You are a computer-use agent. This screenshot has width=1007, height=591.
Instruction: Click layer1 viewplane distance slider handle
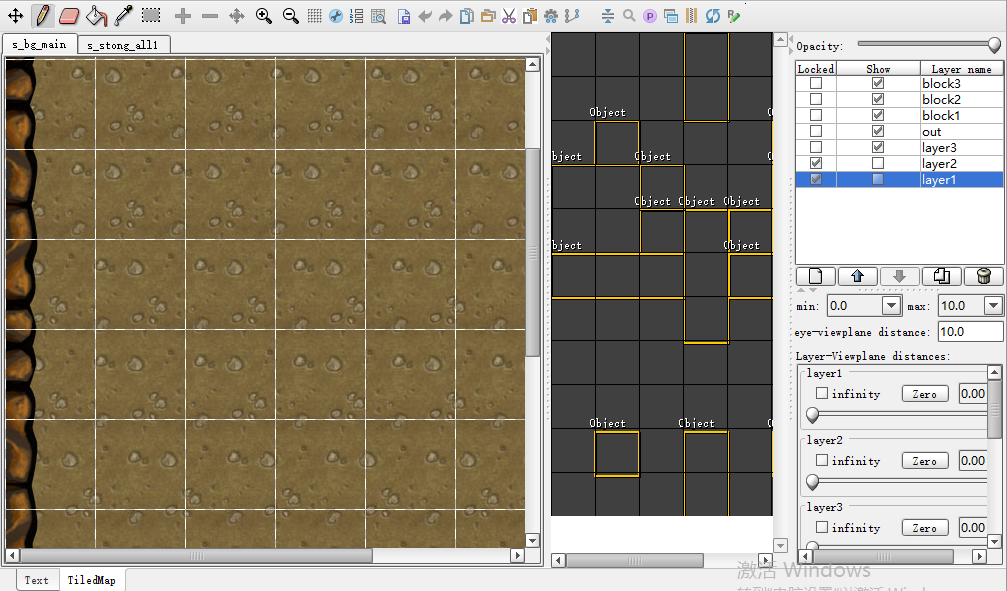click(x=812, y=415)
